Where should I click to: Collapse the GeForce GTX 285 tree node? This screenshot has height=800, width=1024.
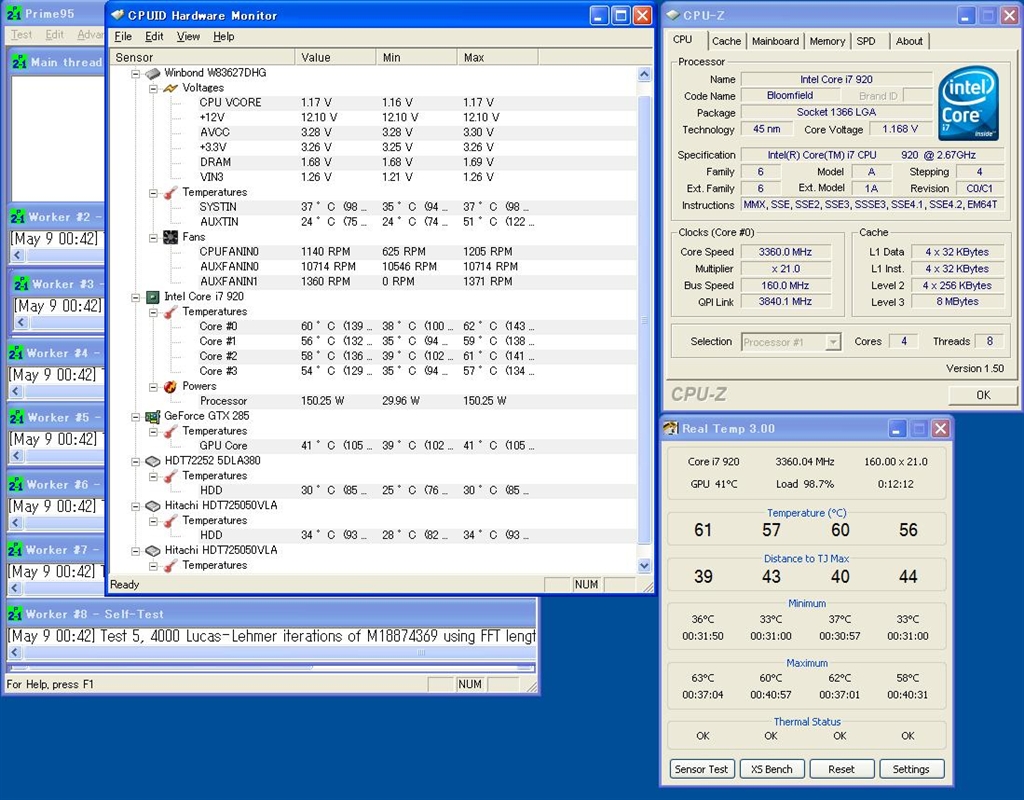(136, 416)
